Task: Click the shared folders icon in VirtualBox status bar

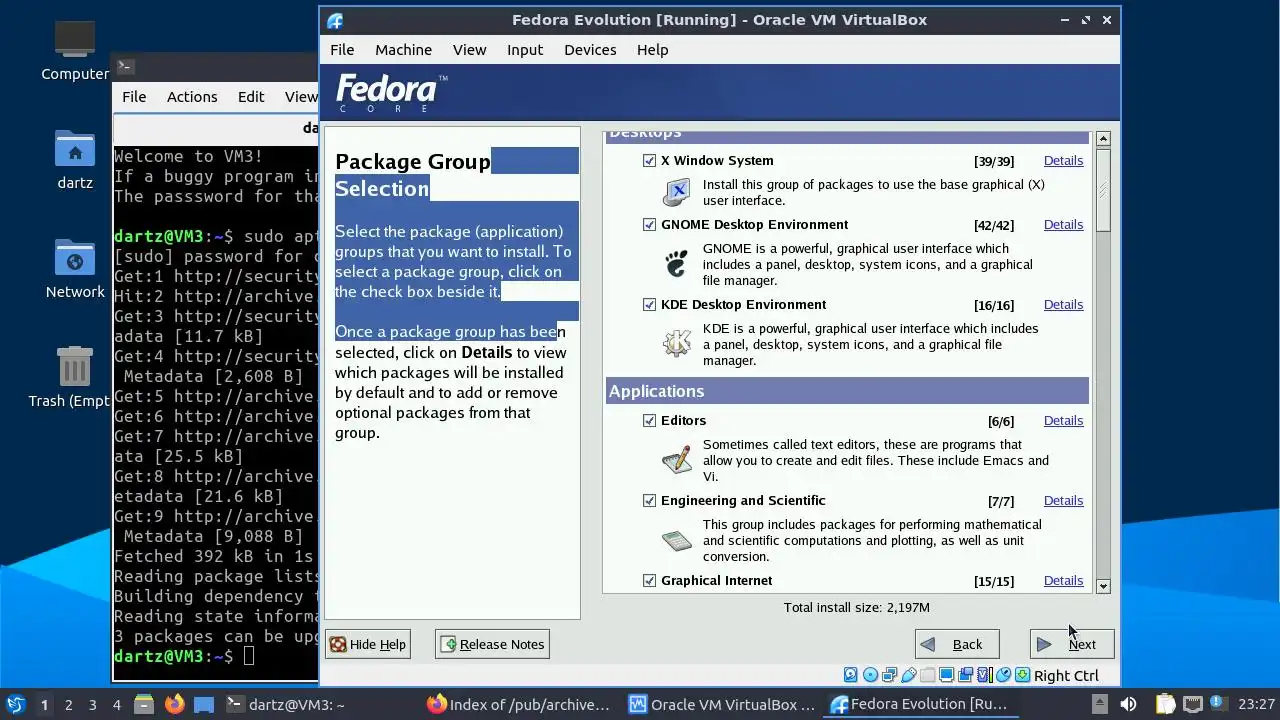Action: coord(927,675)
